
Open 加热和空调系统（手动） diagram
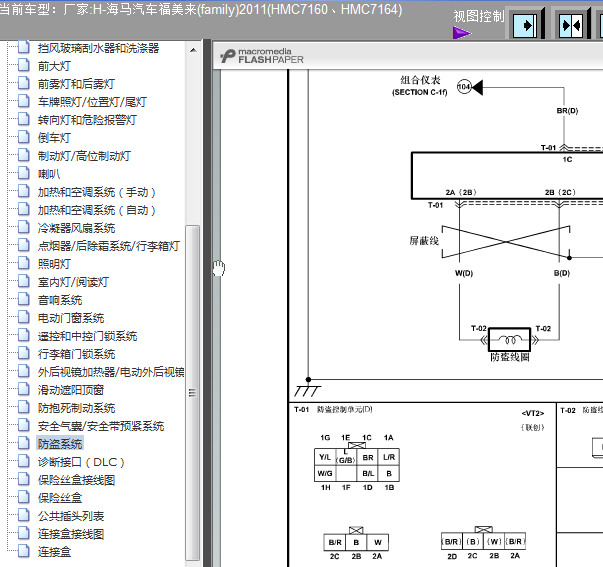pyautogui.click(x=97, y=192)
